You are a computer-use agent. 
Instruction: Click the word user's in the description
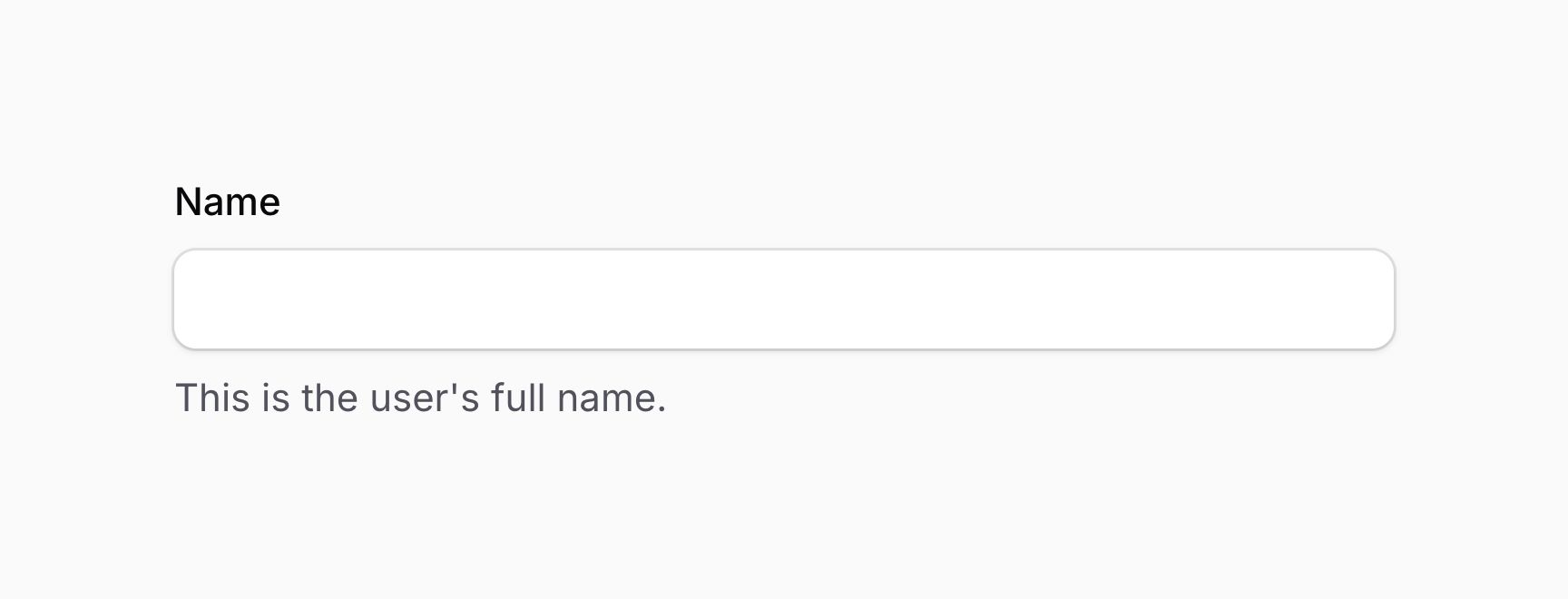(x=425, y=398)
